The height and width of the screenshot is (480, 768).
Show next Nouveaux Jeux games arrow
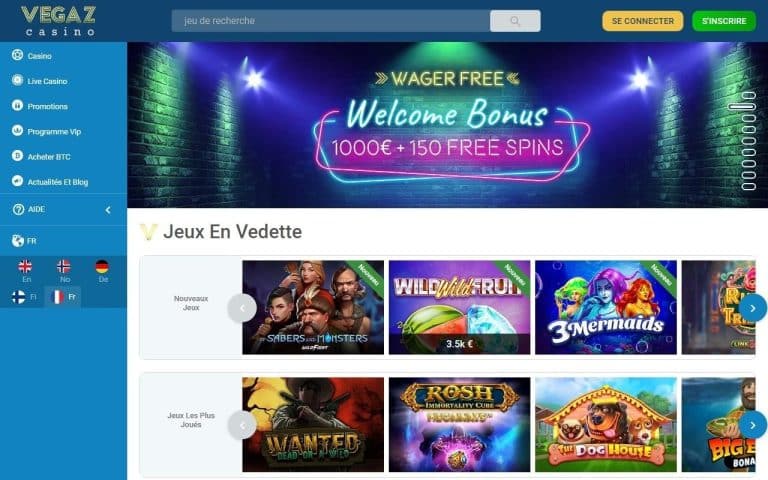point(753,308)
